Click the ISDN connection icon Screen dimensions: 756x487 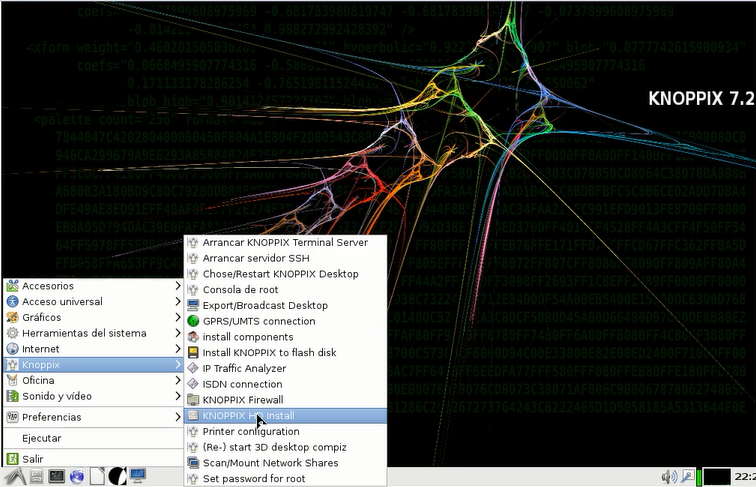click(x=193, y=384)
